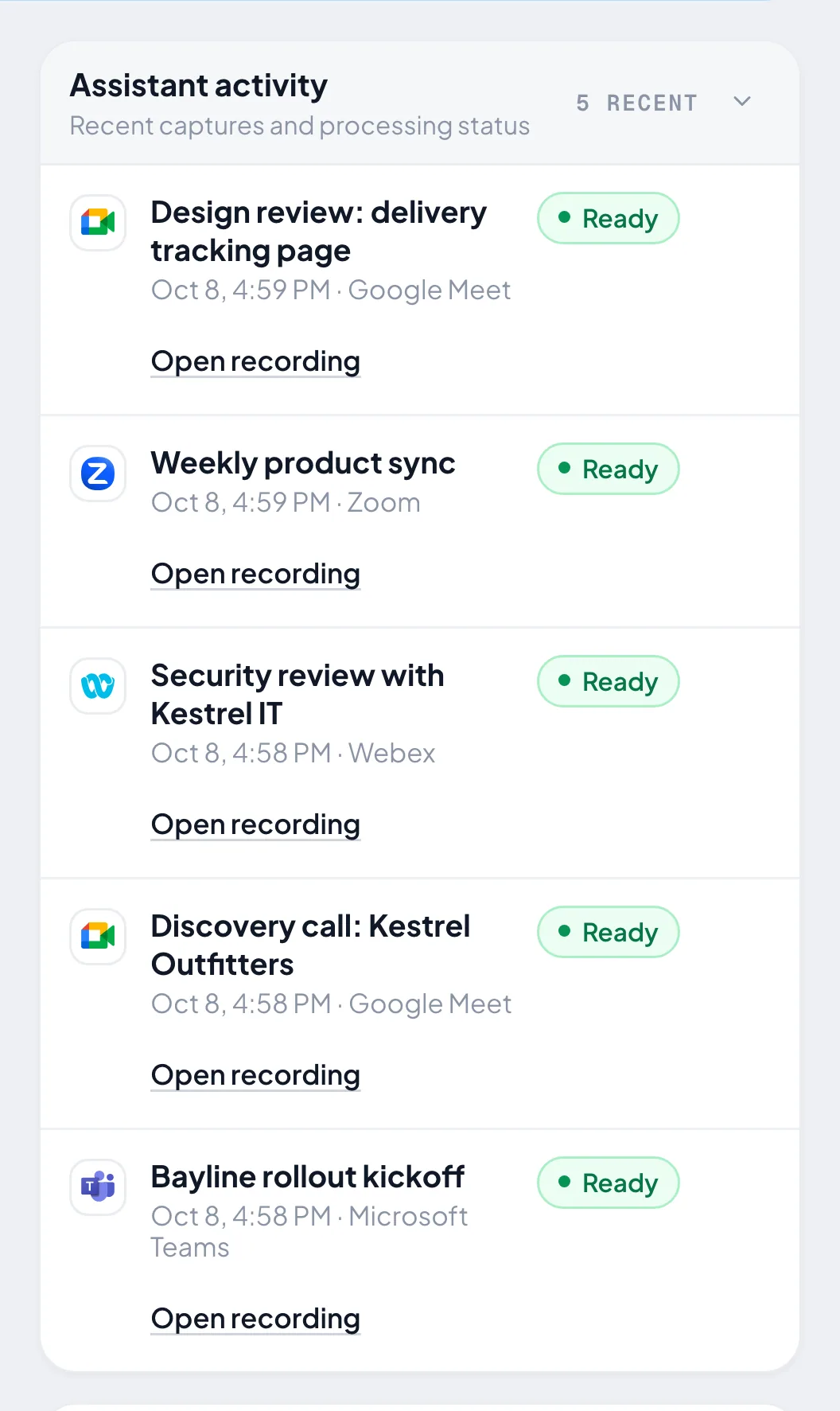Select the Bayline rollout kickoff title
The height and width of the screenshot is (1411, 840).
[x=308, y=1177]
